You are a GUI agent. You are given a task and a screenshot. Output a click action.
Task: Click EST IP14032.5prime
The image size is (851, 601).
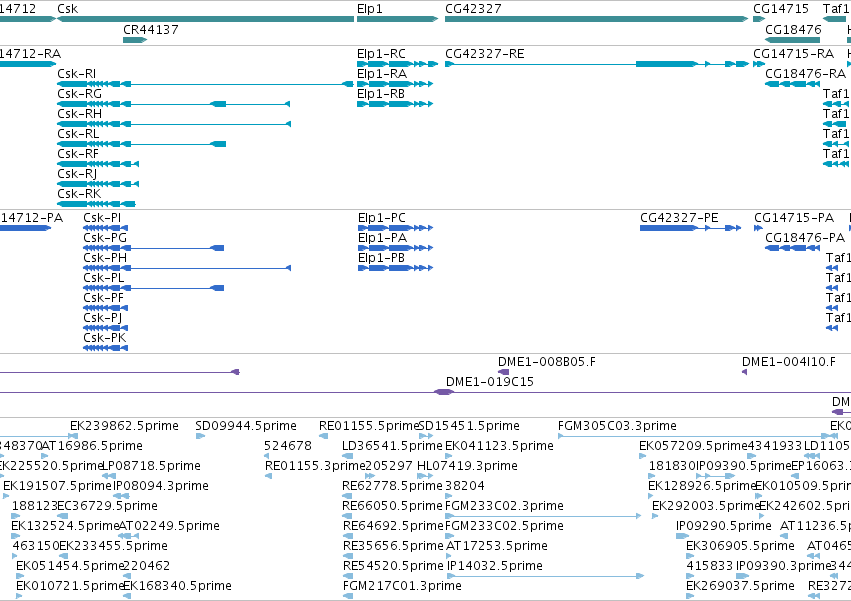coord(494,566)
